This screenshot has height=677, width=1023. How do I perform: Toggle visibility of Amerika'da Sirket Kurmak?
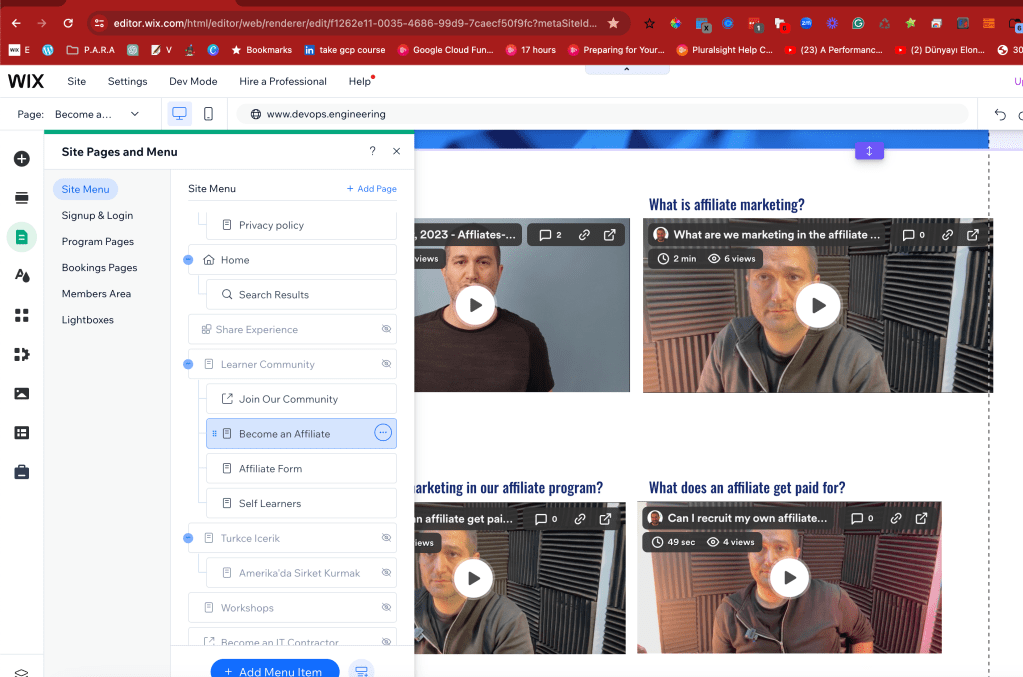[x=386, y=572]
